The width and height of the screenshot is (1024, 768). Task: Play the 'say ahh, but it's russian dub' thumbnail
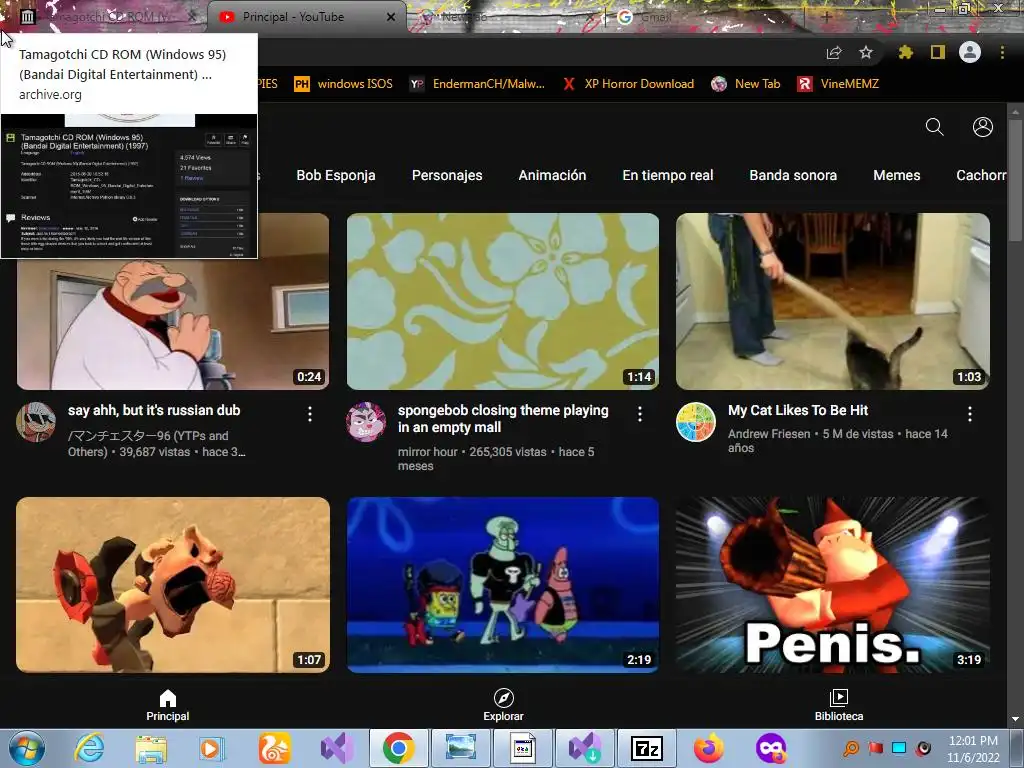(x=173, y=323)
